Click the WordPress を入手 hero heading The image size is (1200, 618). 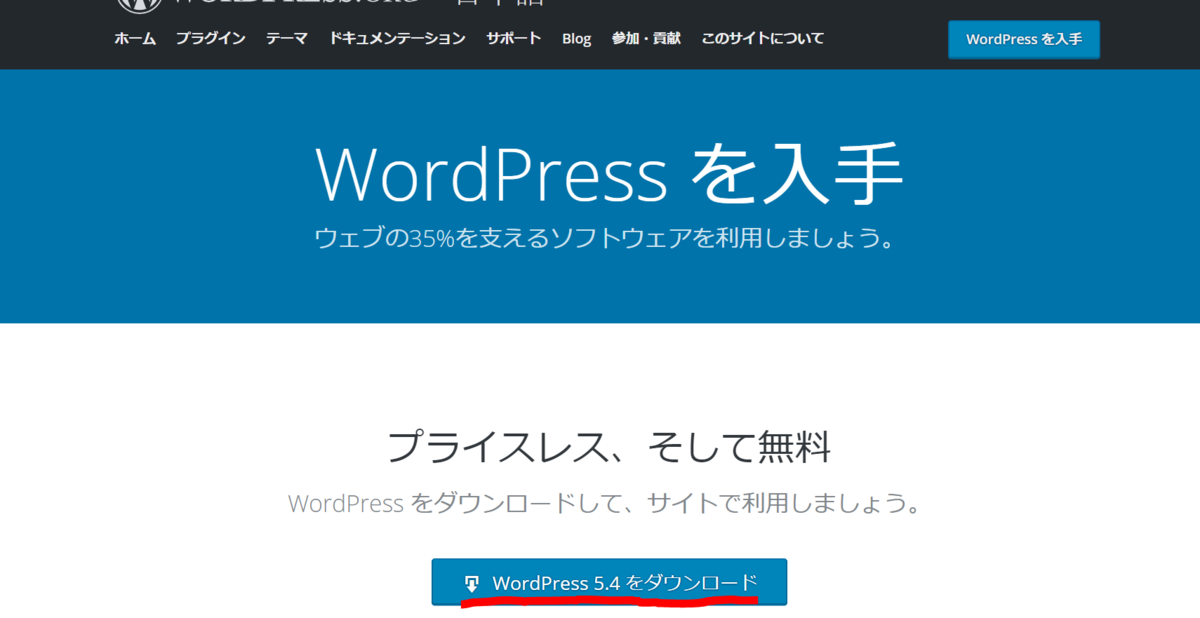(609, 174)
